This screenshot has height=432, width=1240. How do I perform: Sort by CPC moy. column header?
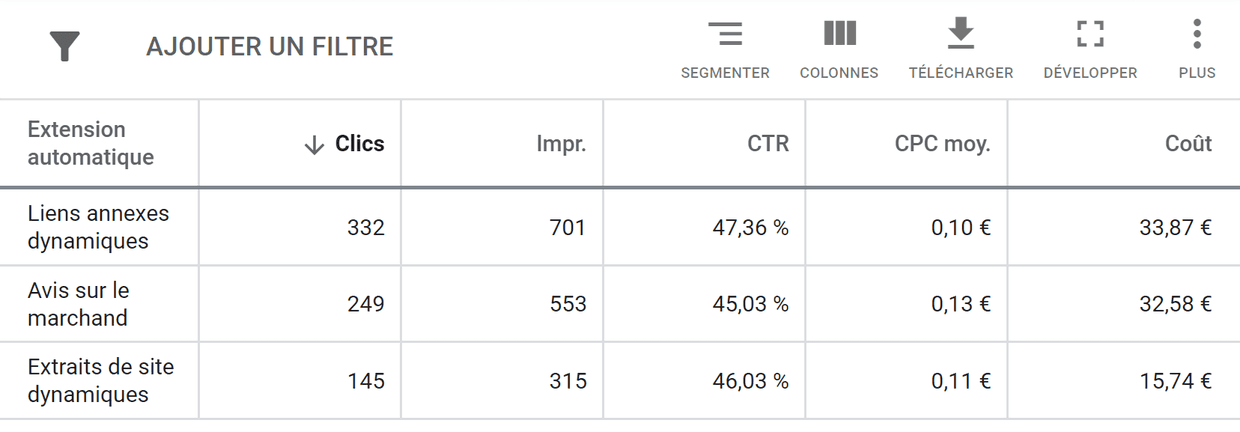942,144
